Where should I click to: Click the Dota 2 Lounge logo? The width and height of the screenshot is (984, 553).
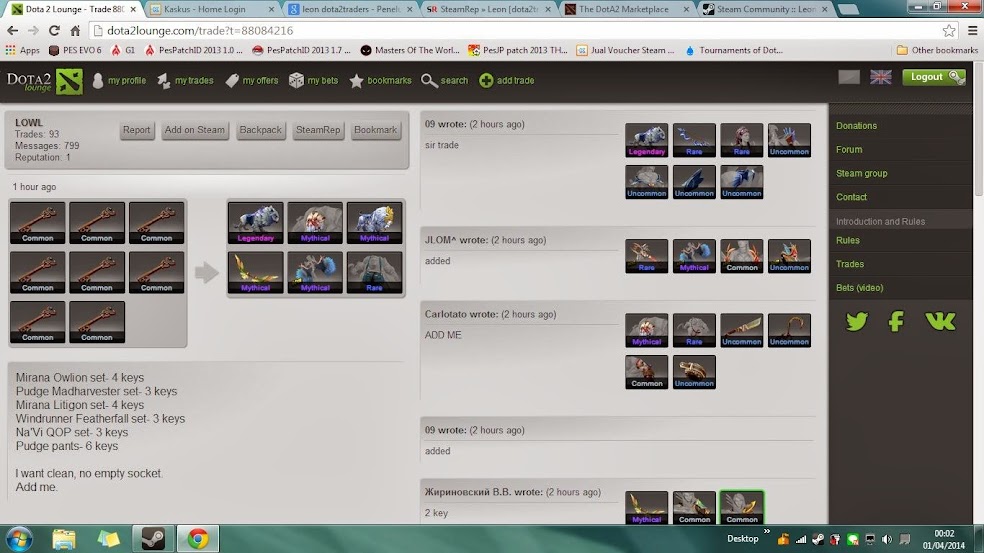45,82
